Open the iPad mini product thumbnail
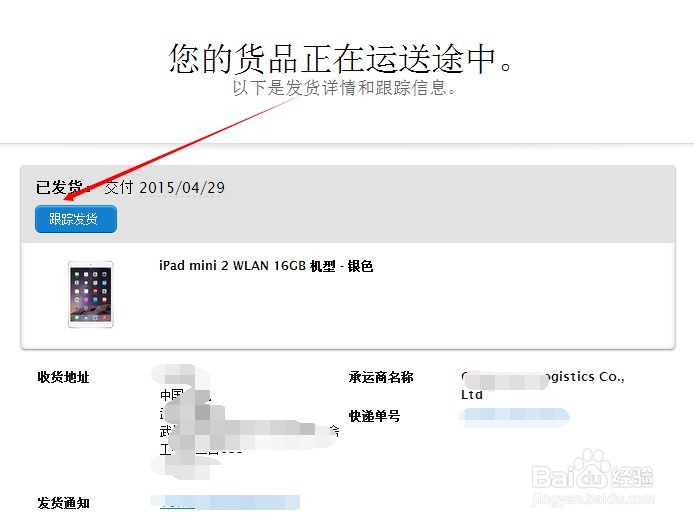 tap(91, 294)
